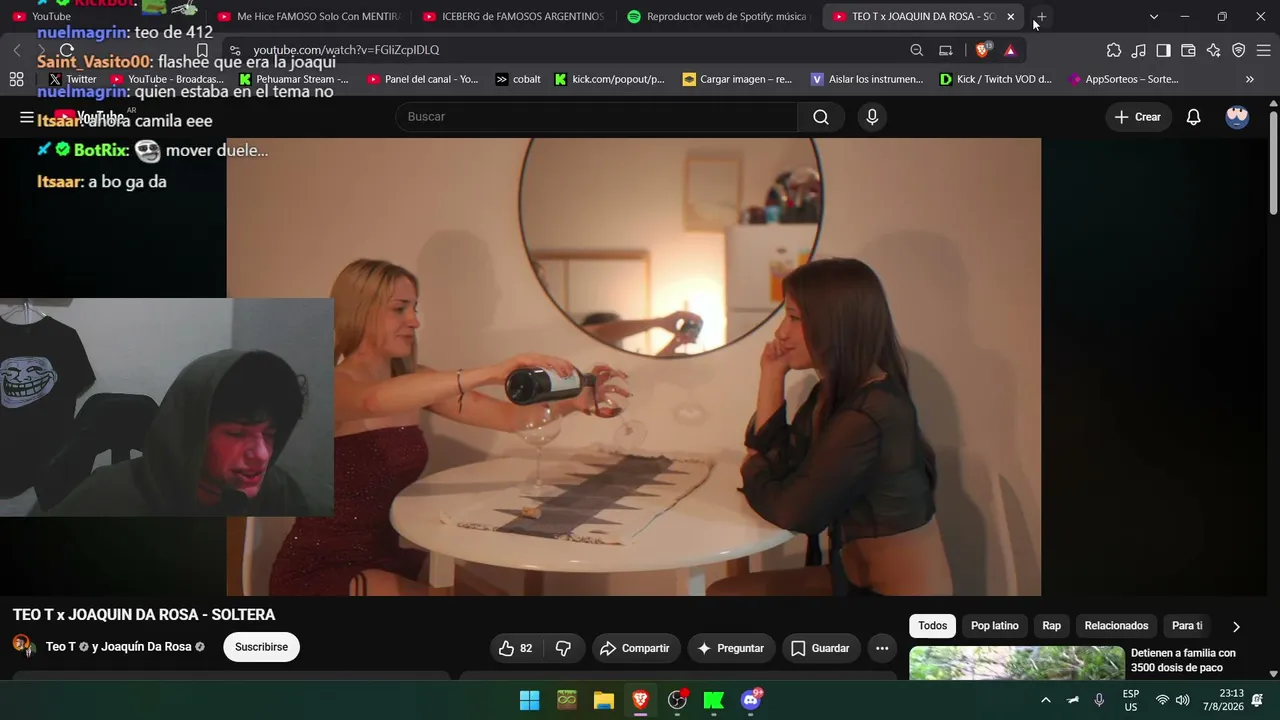Click the Crear create button
Viewport: 1280px width, 720px height.
[x=1137, y=117]
